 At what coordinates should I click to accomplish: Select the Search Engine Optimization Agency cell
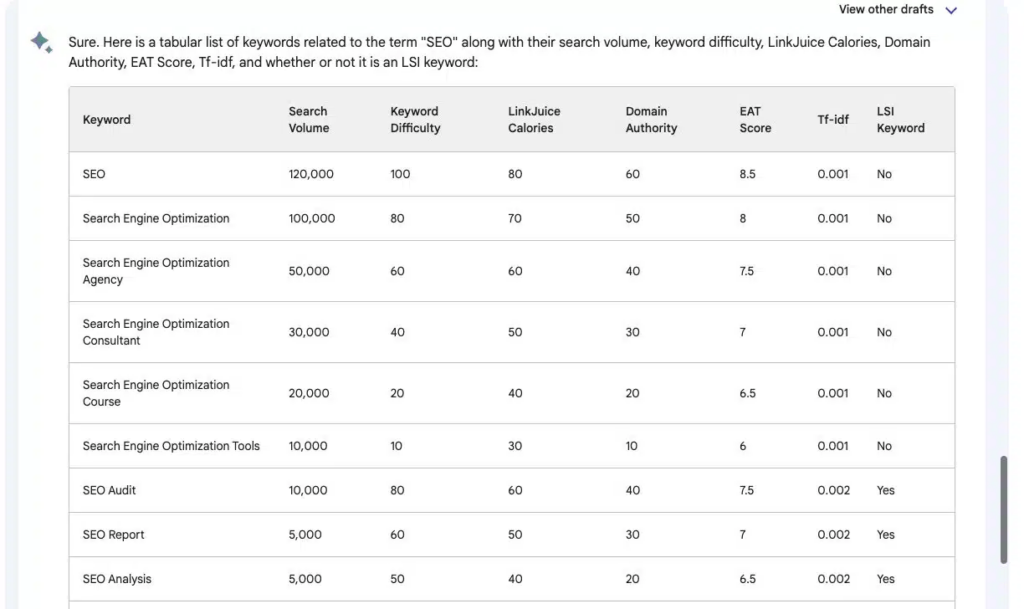(156, 271)
